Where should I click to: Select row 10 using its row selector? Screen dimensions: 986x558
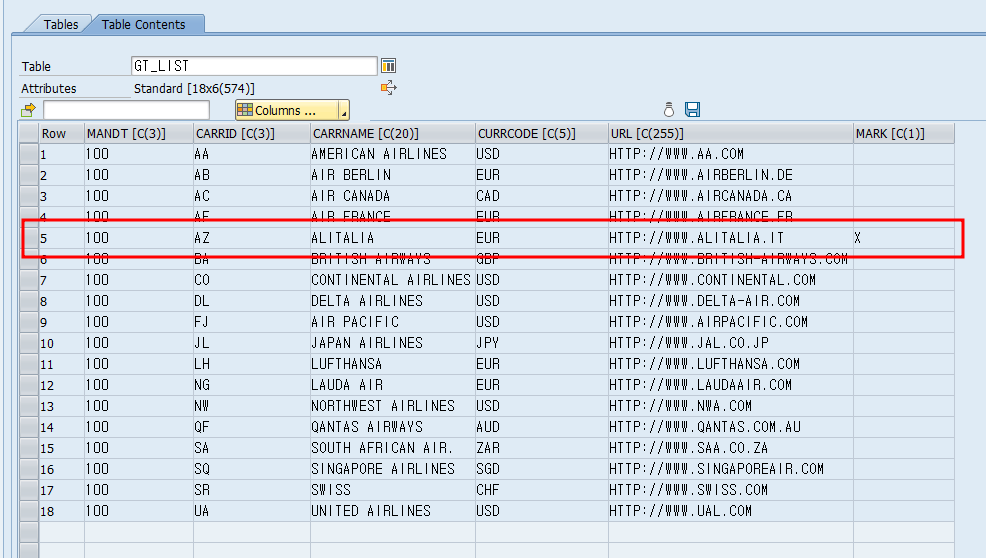point(29,343)
